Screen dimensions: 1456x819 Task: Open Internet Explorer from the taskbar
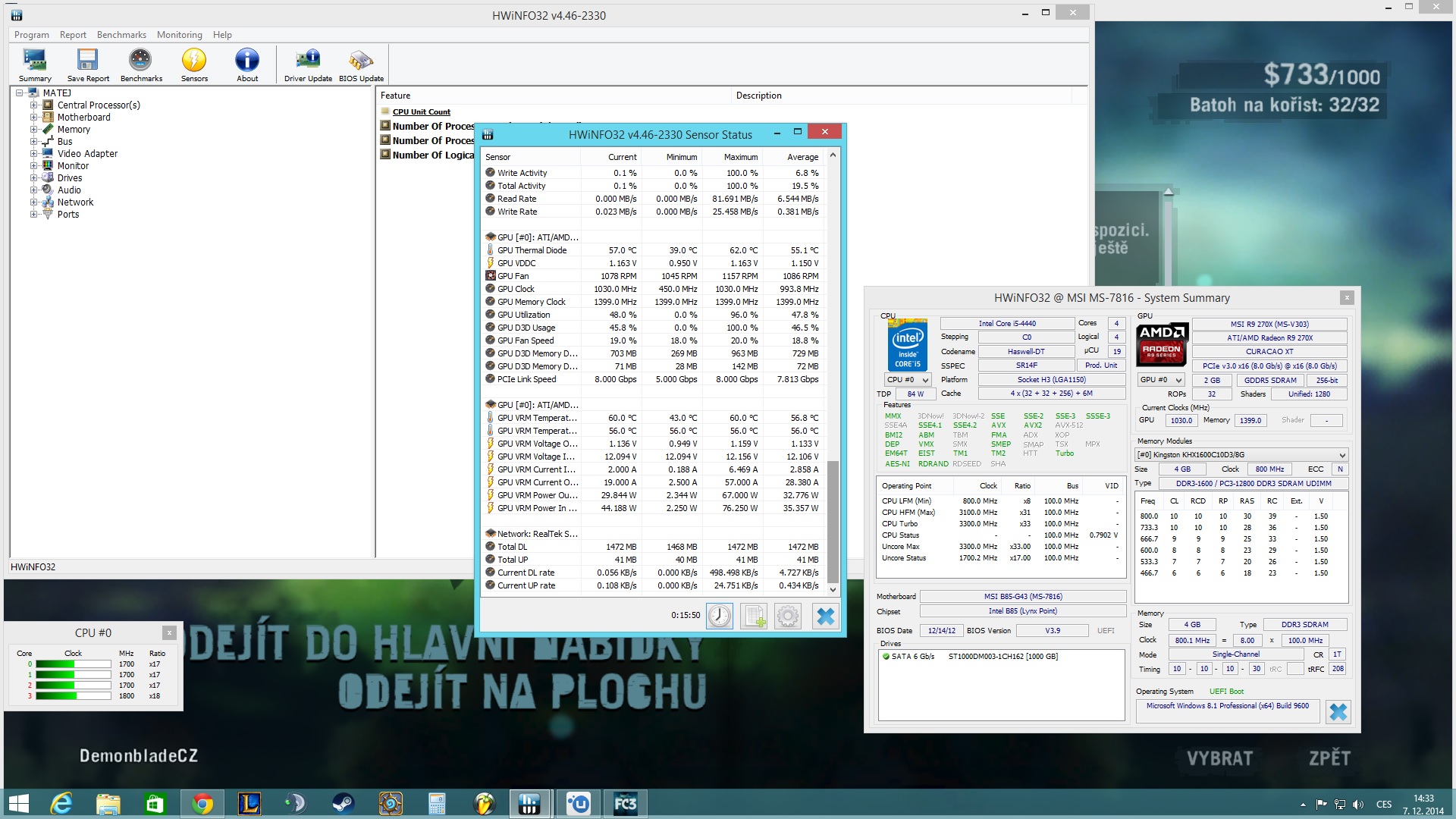[61, 804]
